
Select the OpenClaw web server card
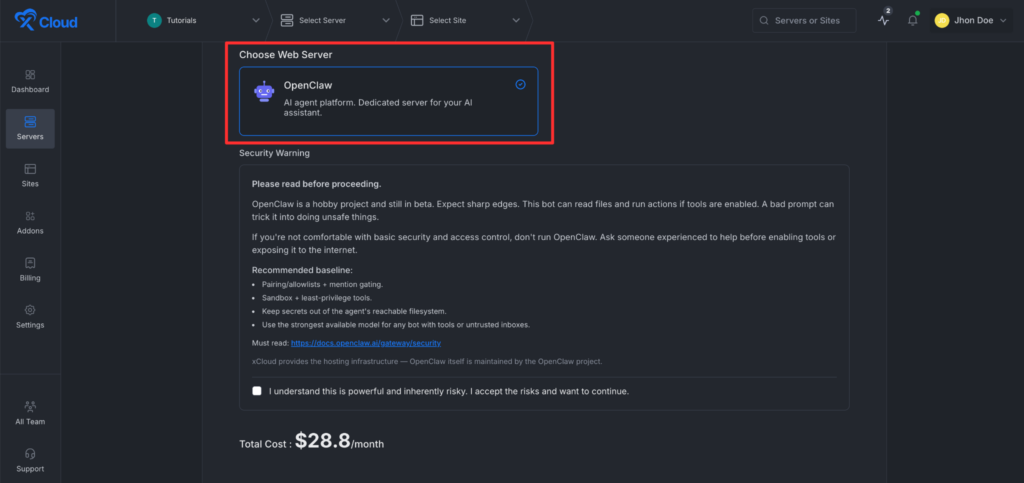point(389,101)
